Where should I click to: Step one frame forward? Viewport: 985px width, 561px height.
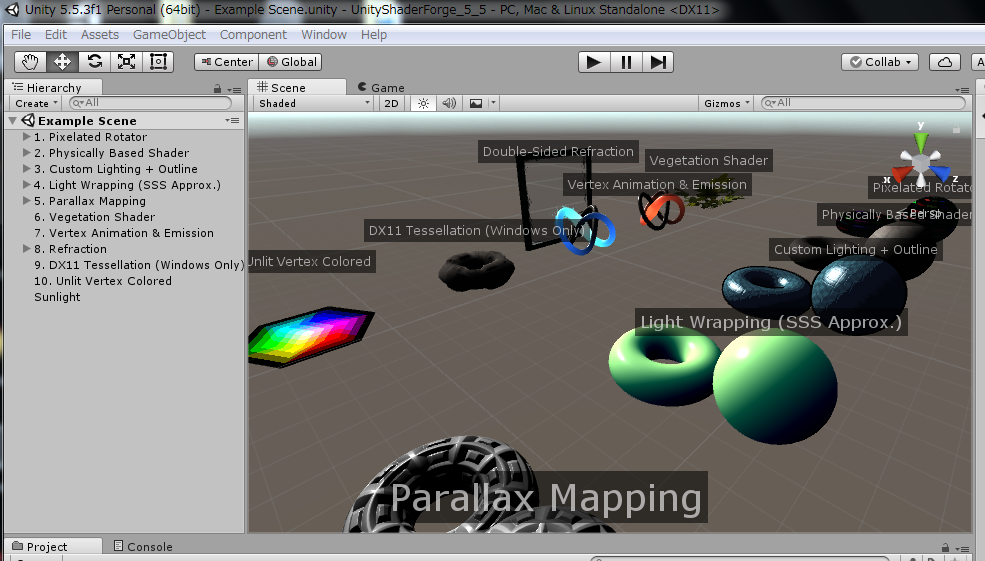tap(658, 62)
